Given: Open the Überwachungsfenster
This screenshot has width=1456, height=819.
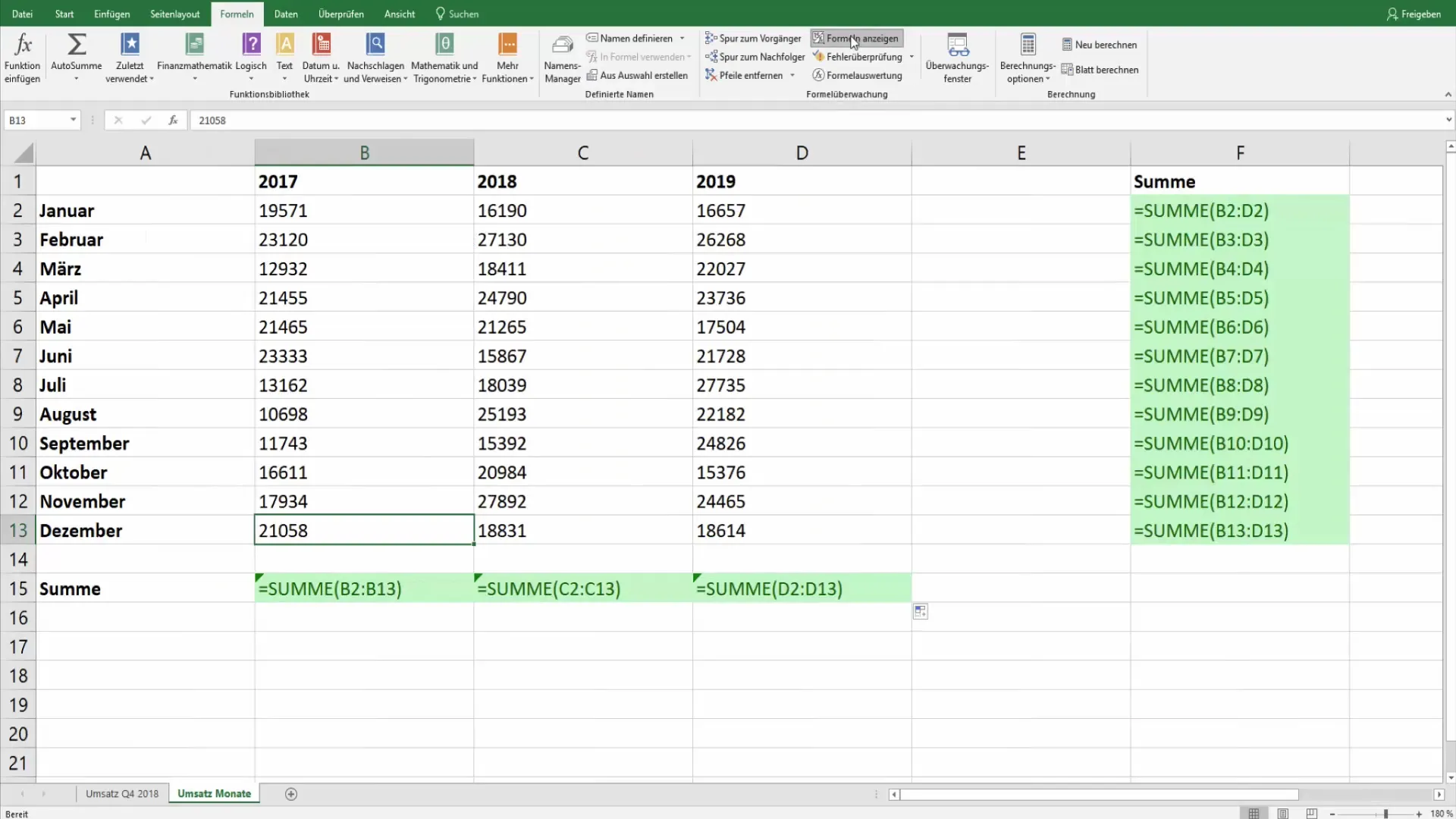Looking at the screenshot, I should click(x=958, y=59).
